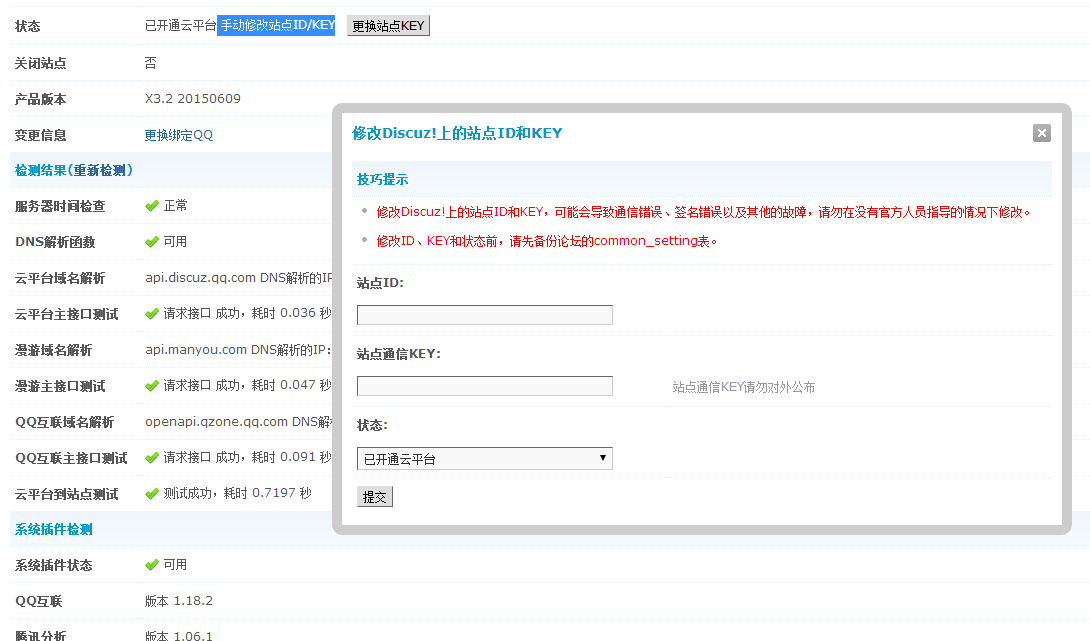
Task: Click the 云平台域名解析 row label
Action: [60, 278]
